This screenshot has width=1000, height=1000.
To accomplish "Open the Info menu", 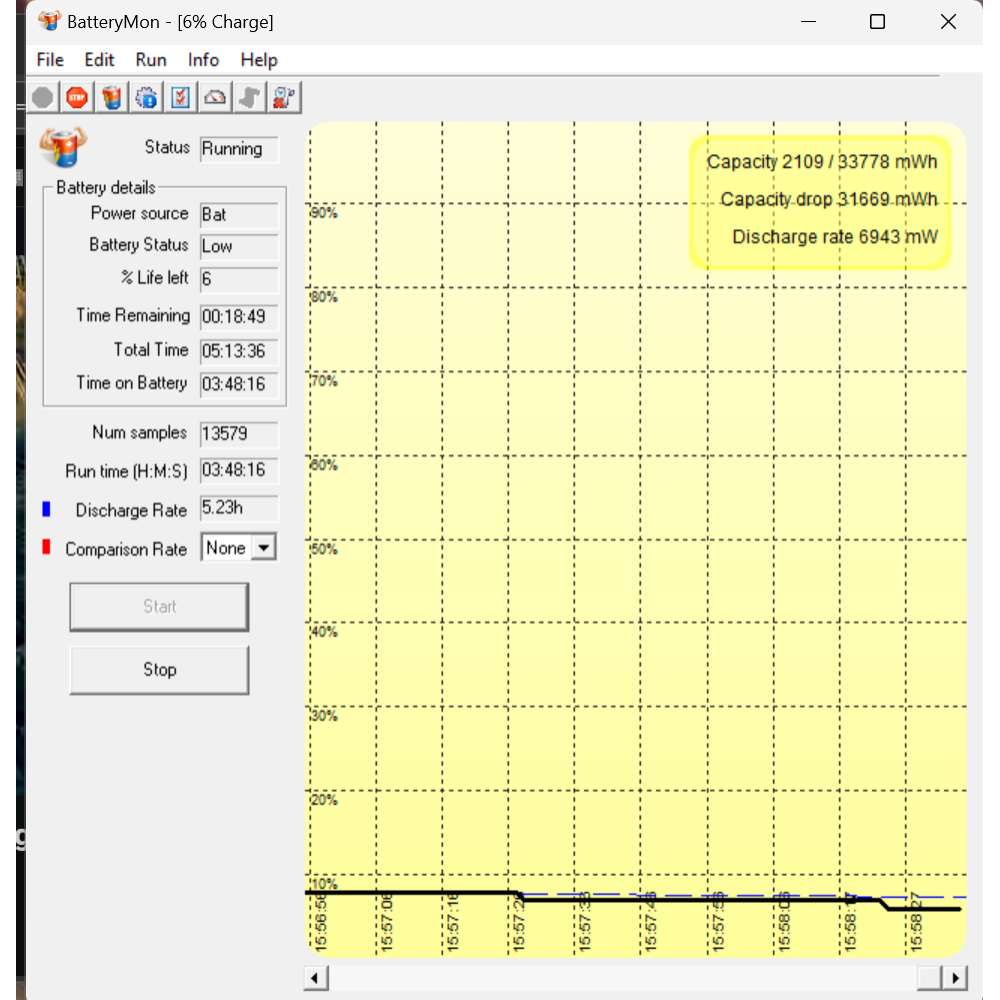I will [203, 60].
